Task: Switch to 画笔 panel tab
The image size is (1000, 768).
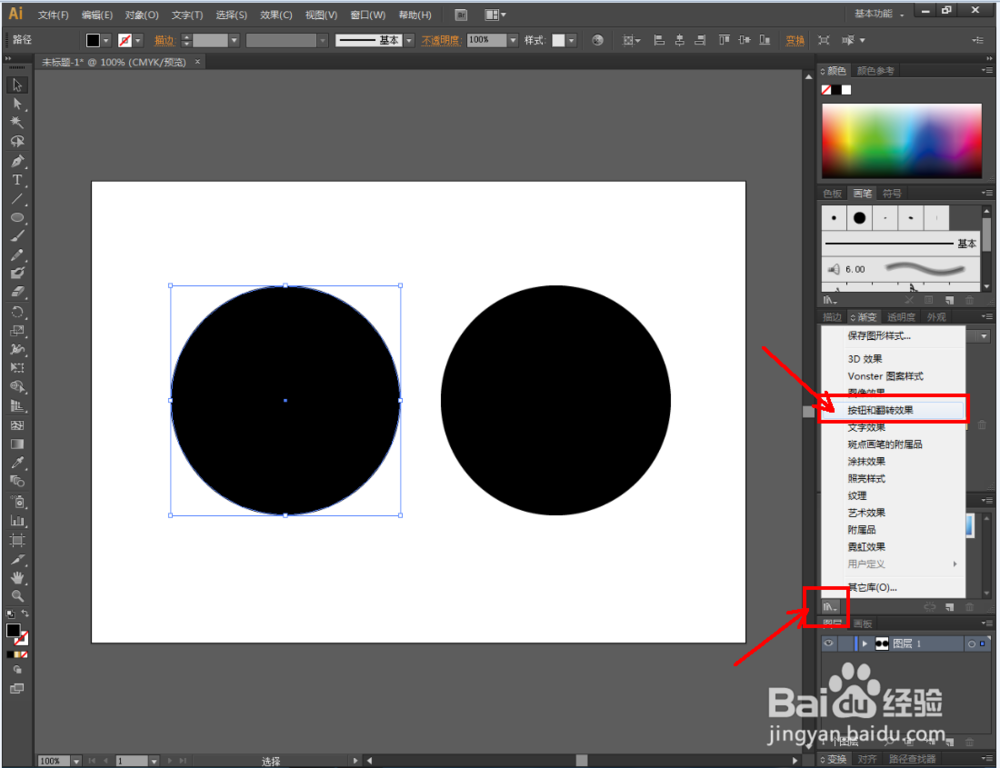Action: click(x=862, y=193)
